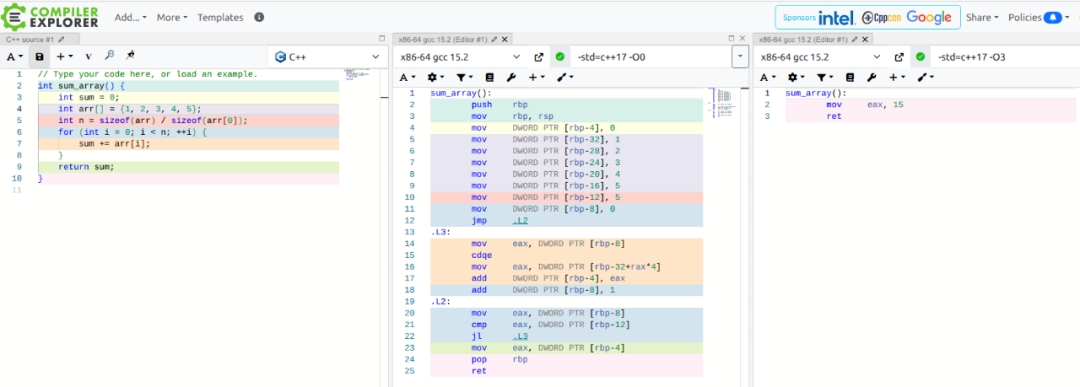Rename the -O0 compiler pane via the pencil icon
Screen dimensions: 1080x387
tap(494, 40)
